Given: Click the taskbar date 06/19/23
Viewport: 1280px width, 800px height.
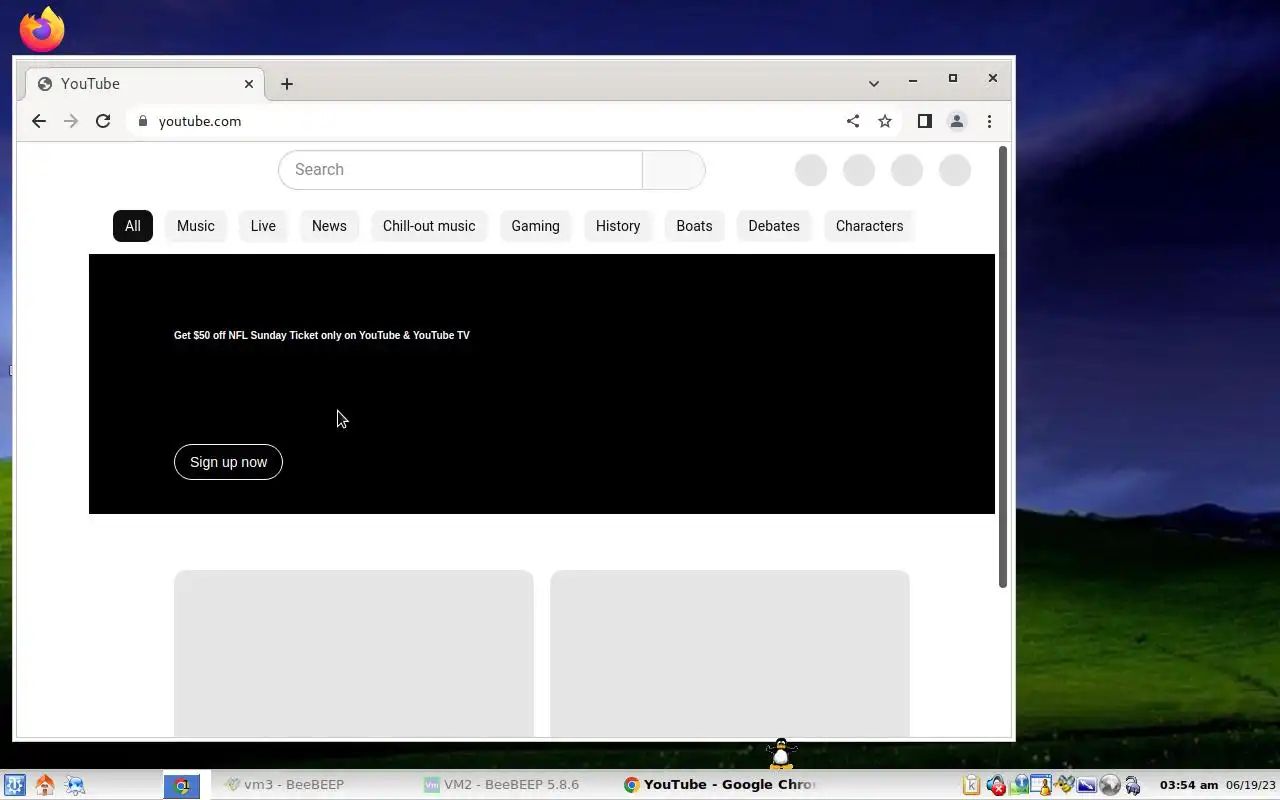Looking at the screenshot, I should pyautogui.click(x=1251, y=785).
